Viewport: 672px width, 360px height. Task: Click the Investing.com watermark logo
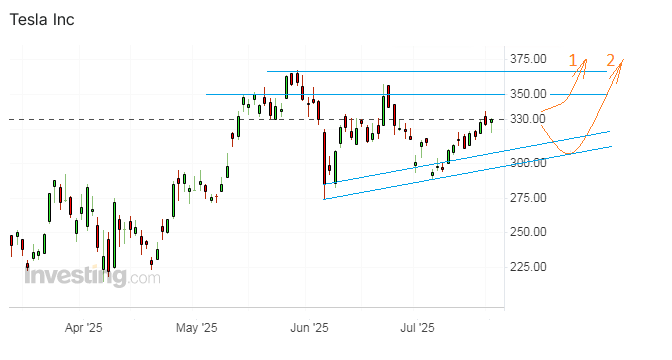93,276
